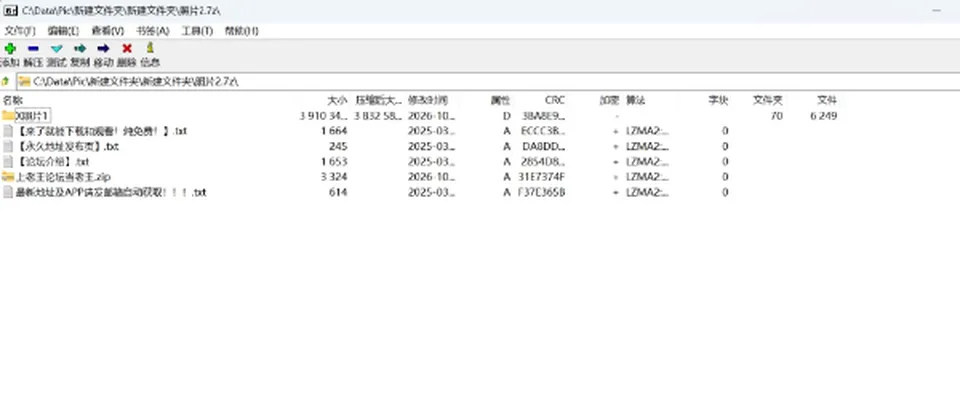Click the file icon of the 614 byte txt
This screenshot has height=398, width=960.
point(8,192)
